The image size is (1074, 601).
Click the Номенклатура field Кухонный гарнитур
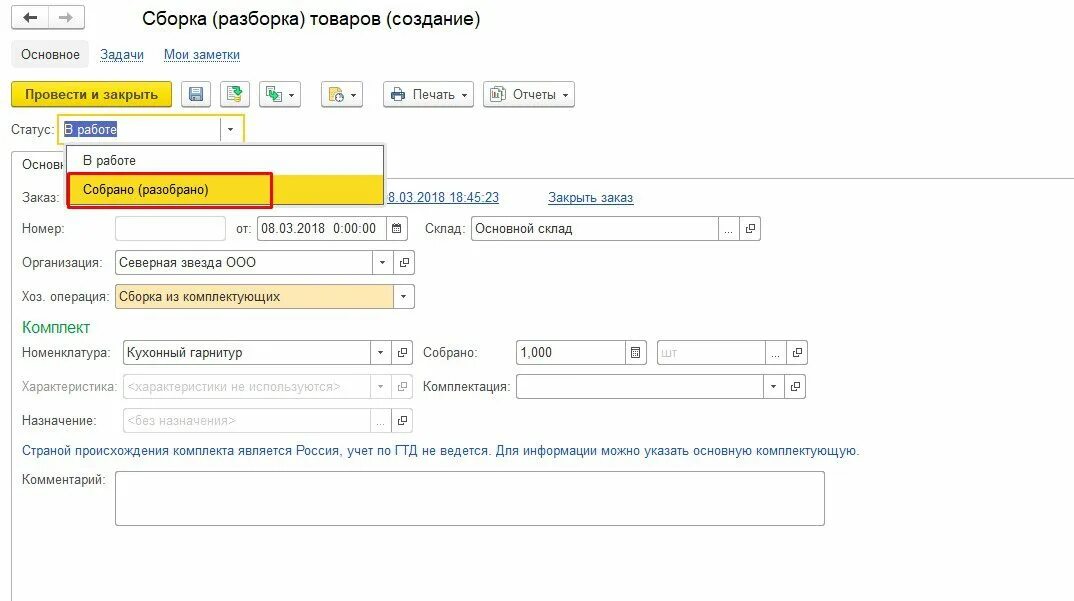(247, 353)
